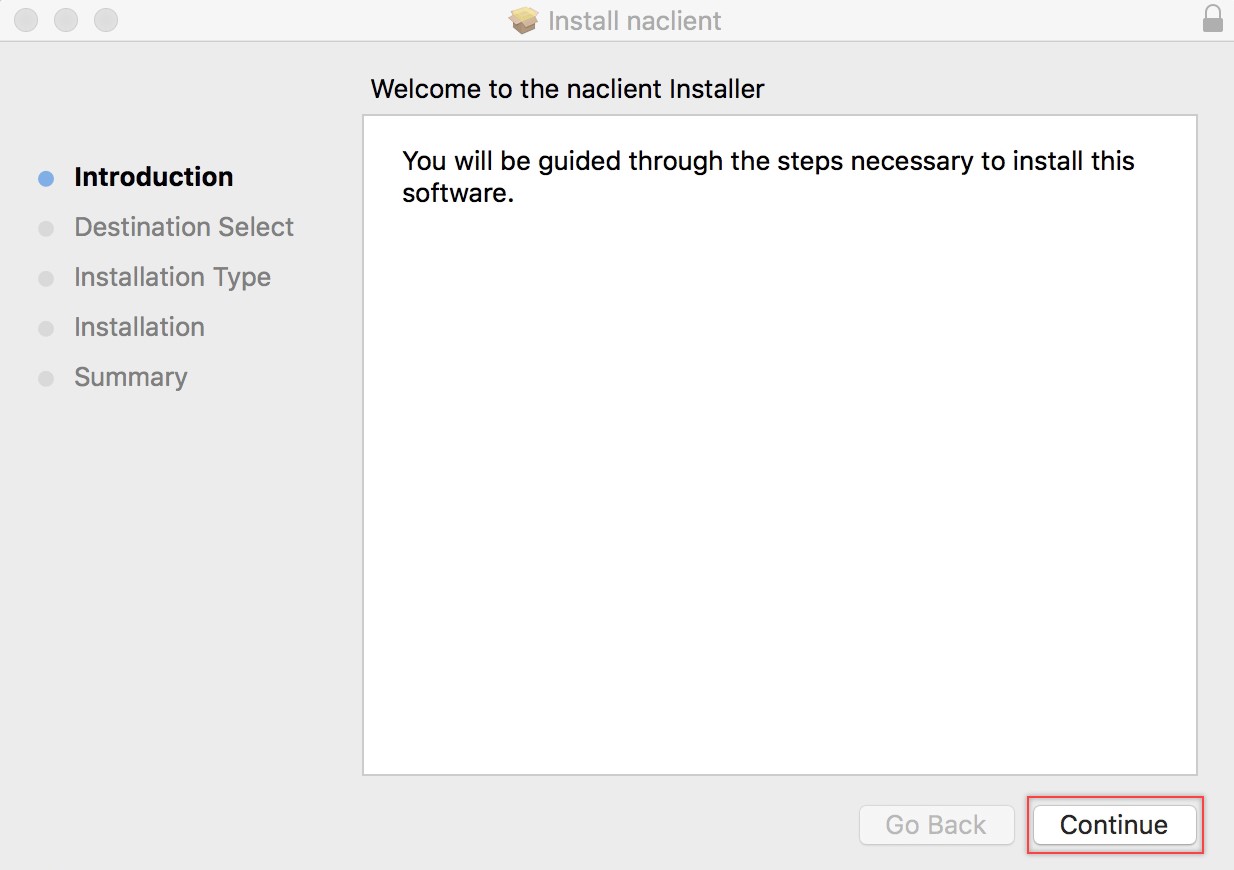Click the 'Install naclient' window title

(635, 20)
